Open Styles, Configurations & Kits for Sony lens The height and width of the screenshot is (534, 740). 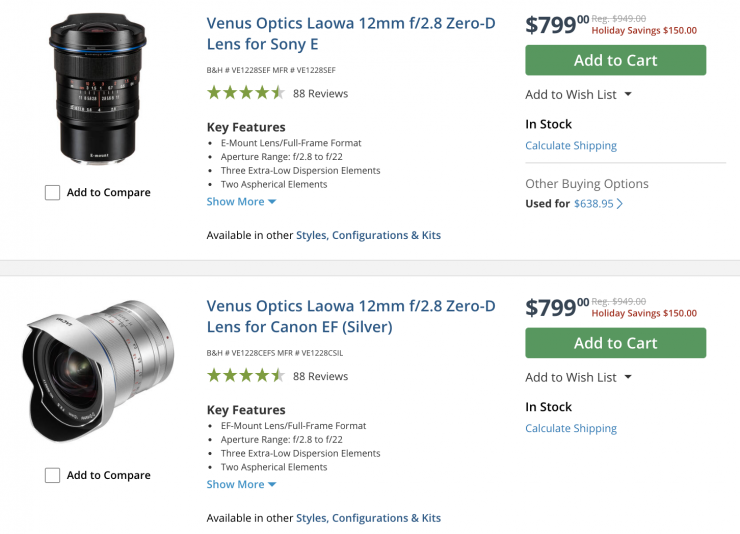[368, 236]
